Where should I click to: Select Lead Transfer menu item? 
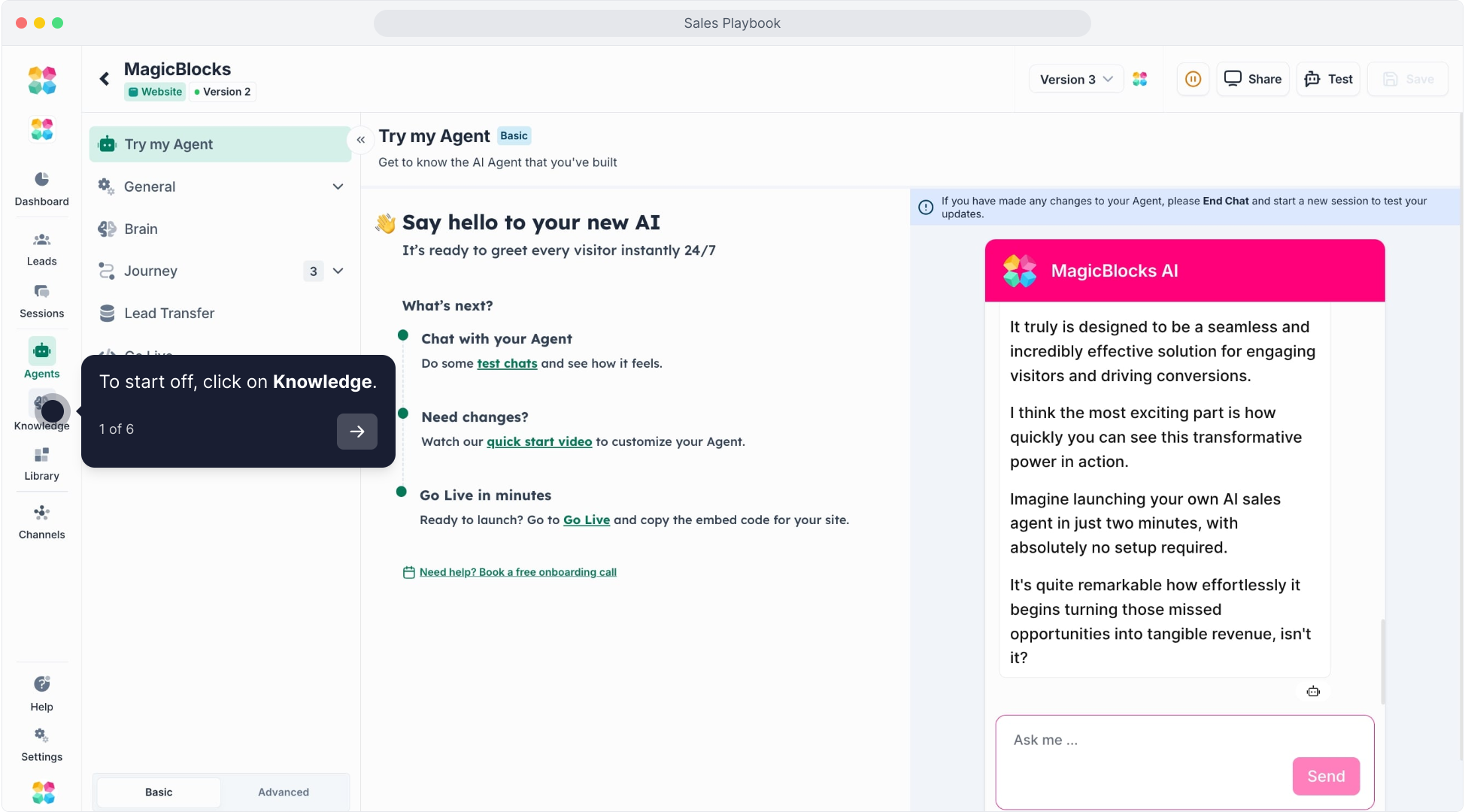click(169, 313)
